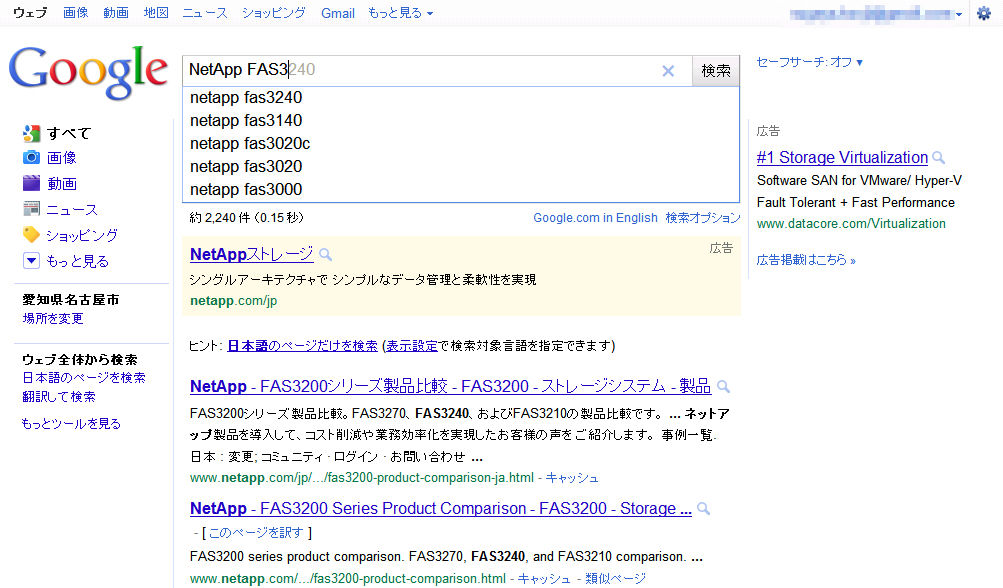1003x588 pixels.
Task: Open ショッピング in the top navigation bar
Action: pyautogui.click(x=274, y=13)
